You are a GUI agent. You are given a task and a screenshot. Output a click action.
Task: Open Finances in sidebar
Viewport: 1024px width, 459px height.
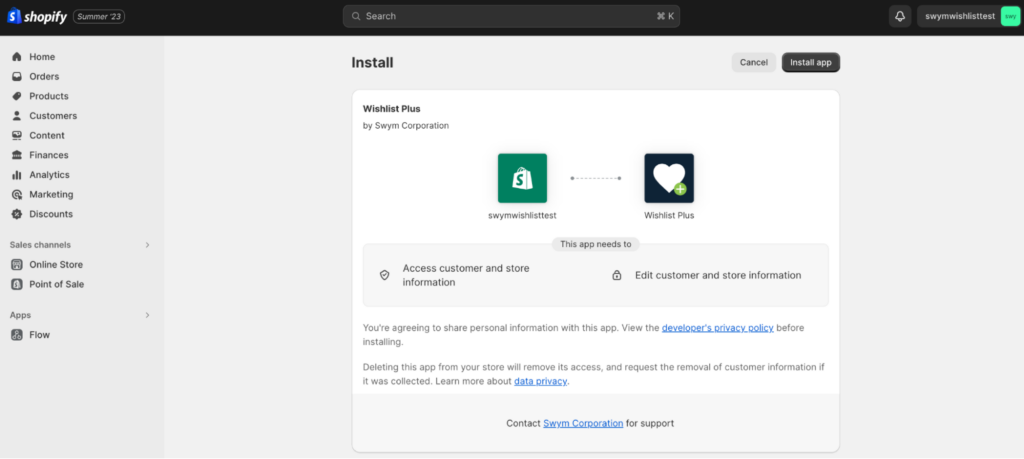pos(48,155)
